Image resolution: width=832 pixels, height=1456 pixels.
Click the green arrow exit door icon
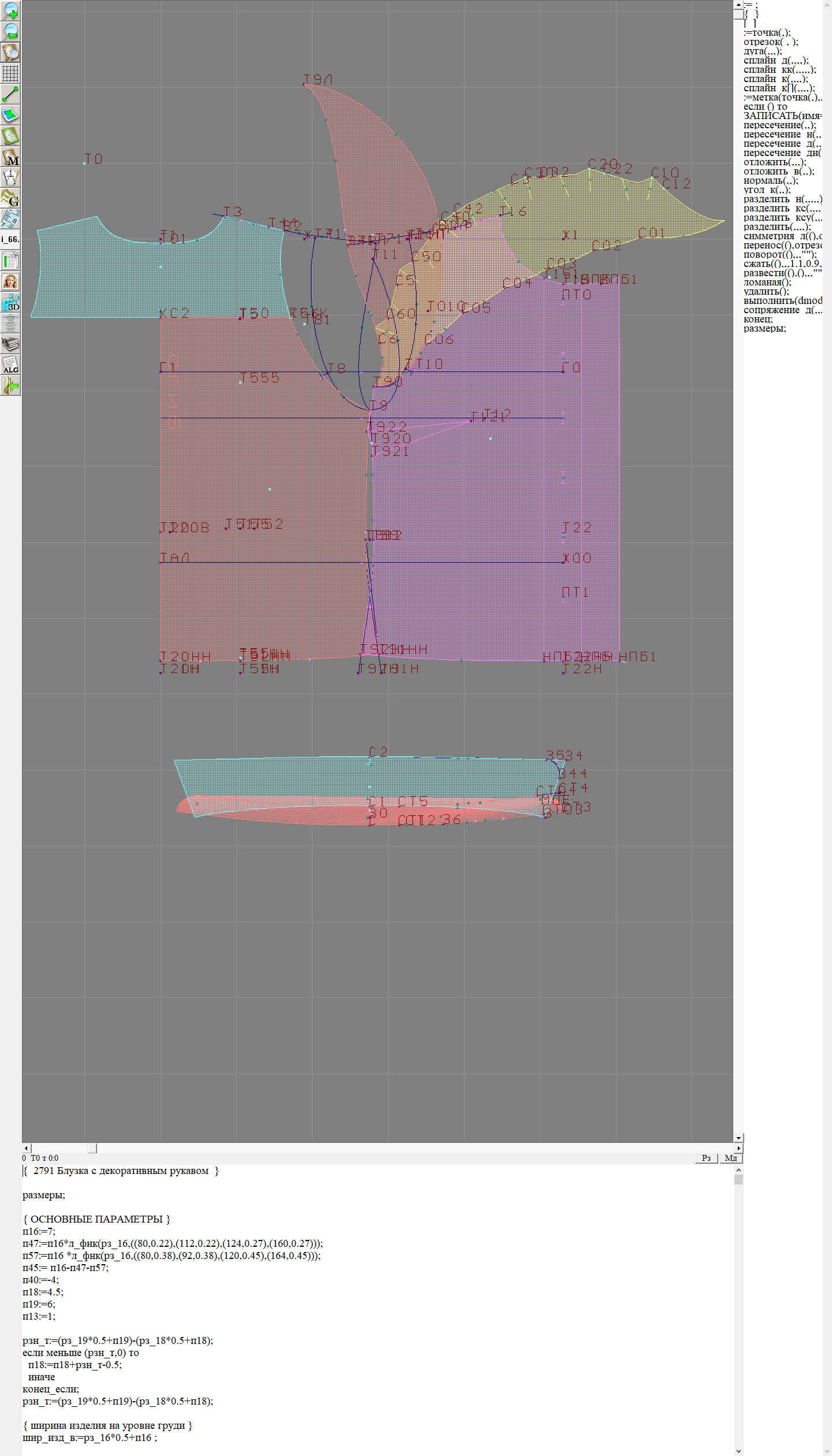pyautogui.click(x=10, y=385)
